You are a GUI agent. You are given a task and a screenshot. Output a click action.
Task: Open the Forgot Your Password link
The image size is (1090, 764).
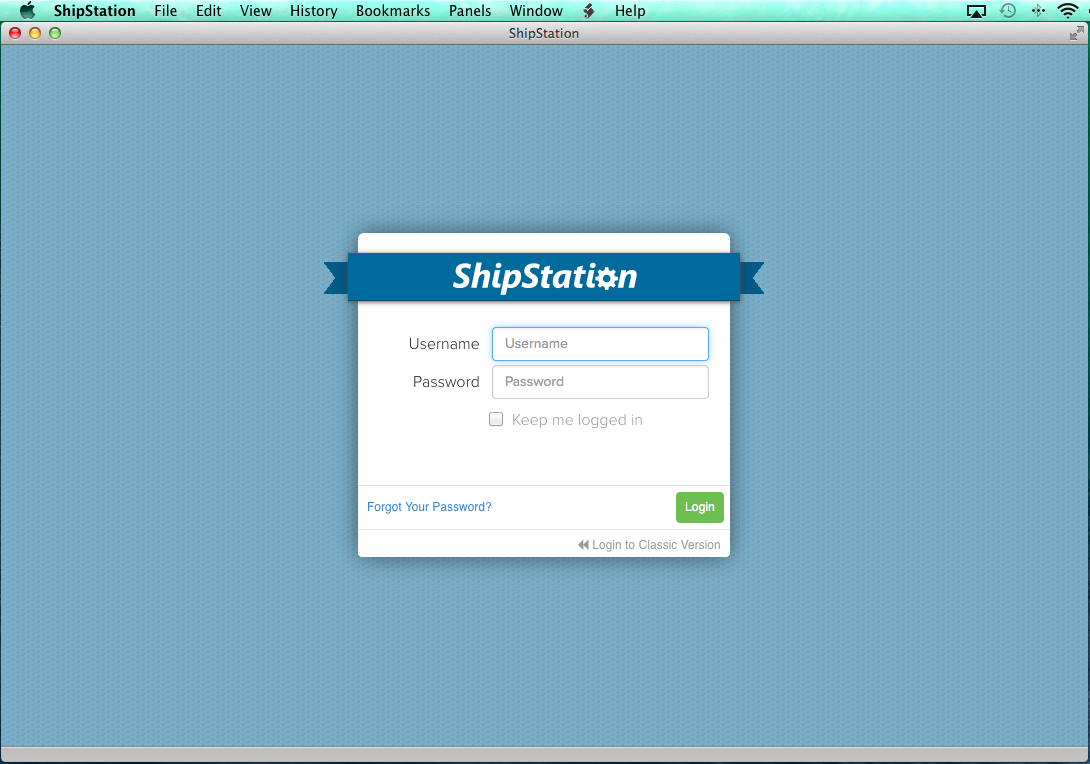(429, 507)
